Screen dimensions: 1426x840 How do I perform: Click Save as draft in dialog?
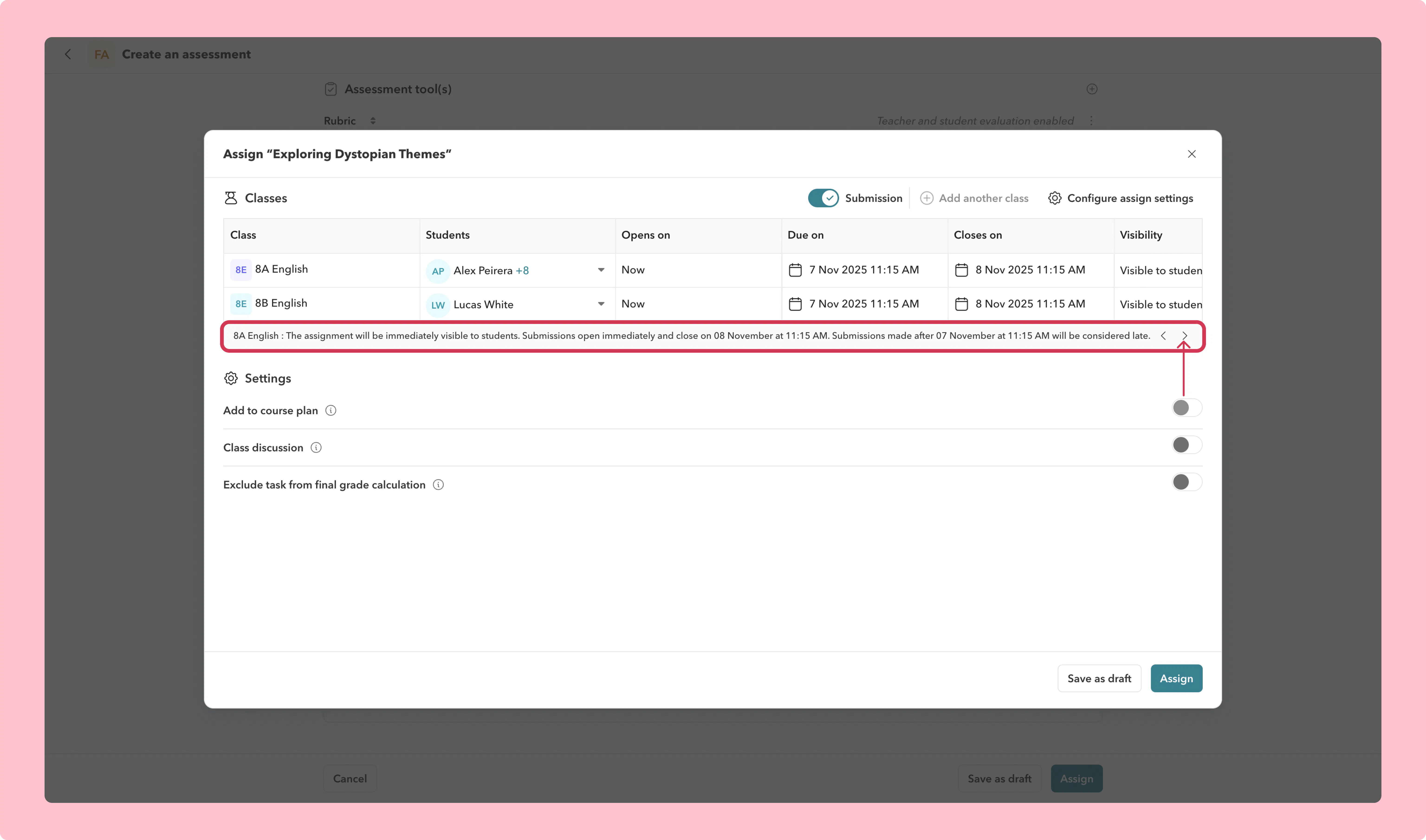point(1099,678)
